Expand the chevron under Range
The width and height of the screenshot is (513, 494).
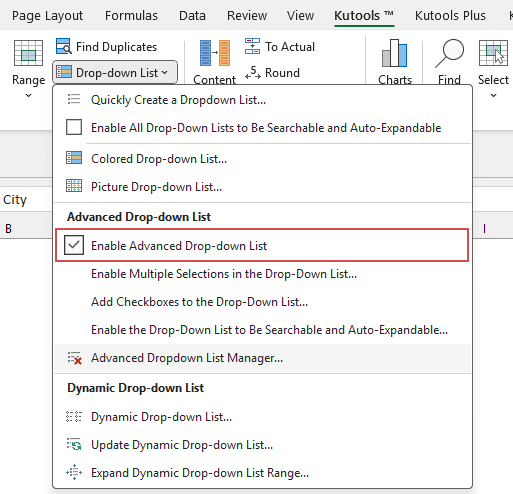[28, 96]
